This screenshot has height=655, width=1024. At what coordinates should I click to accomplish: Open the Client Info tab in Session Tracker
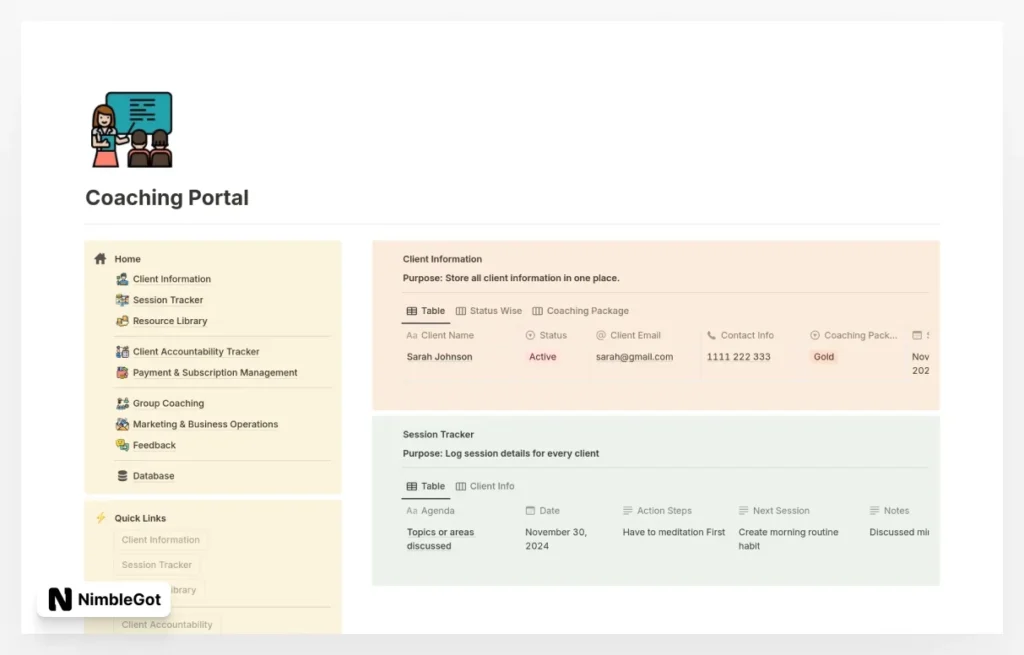pyautogui.click(x=485, y=486)
